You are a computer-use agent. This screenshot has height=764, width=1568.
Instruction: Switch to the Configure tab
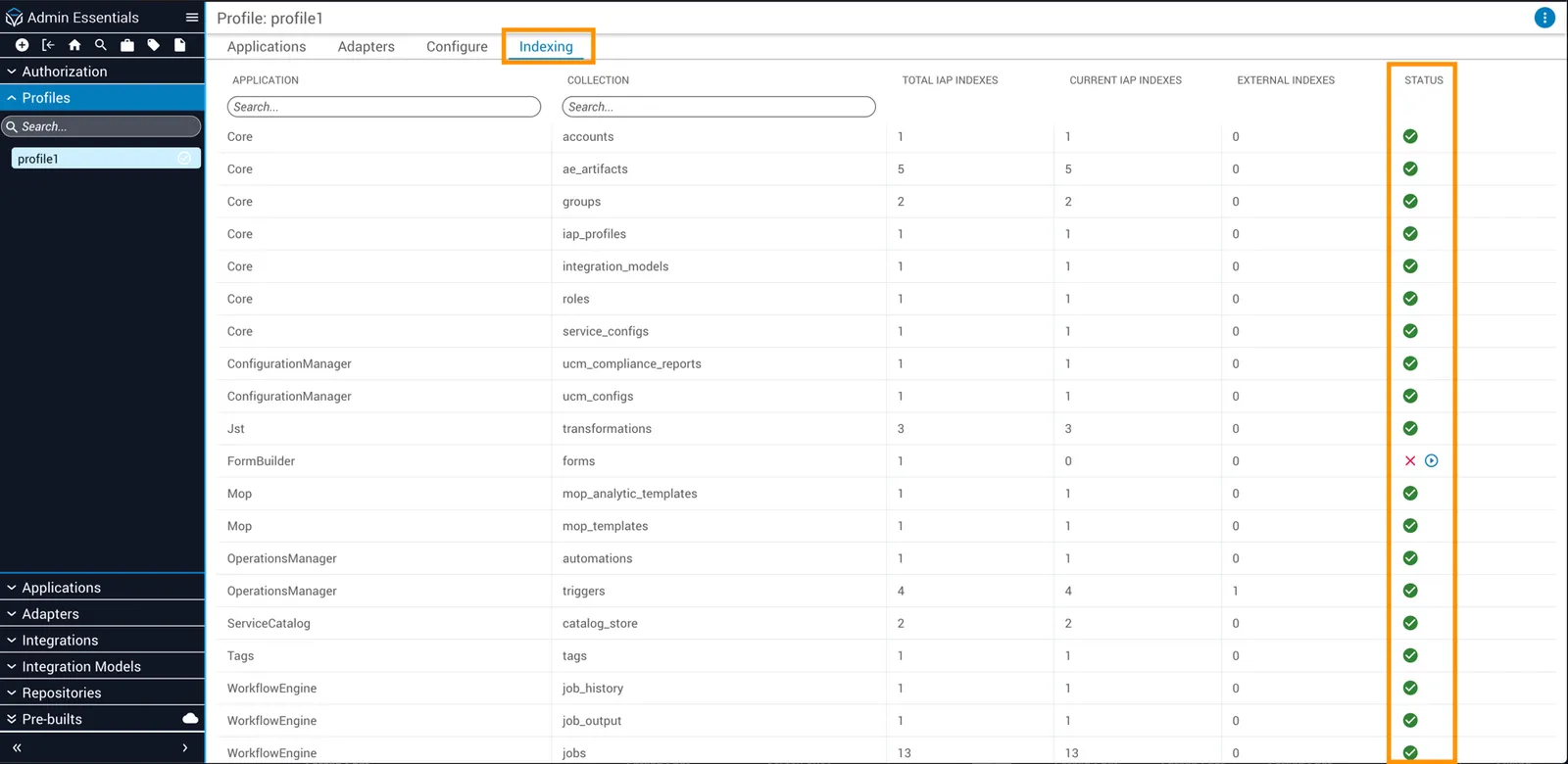(457, 46)
